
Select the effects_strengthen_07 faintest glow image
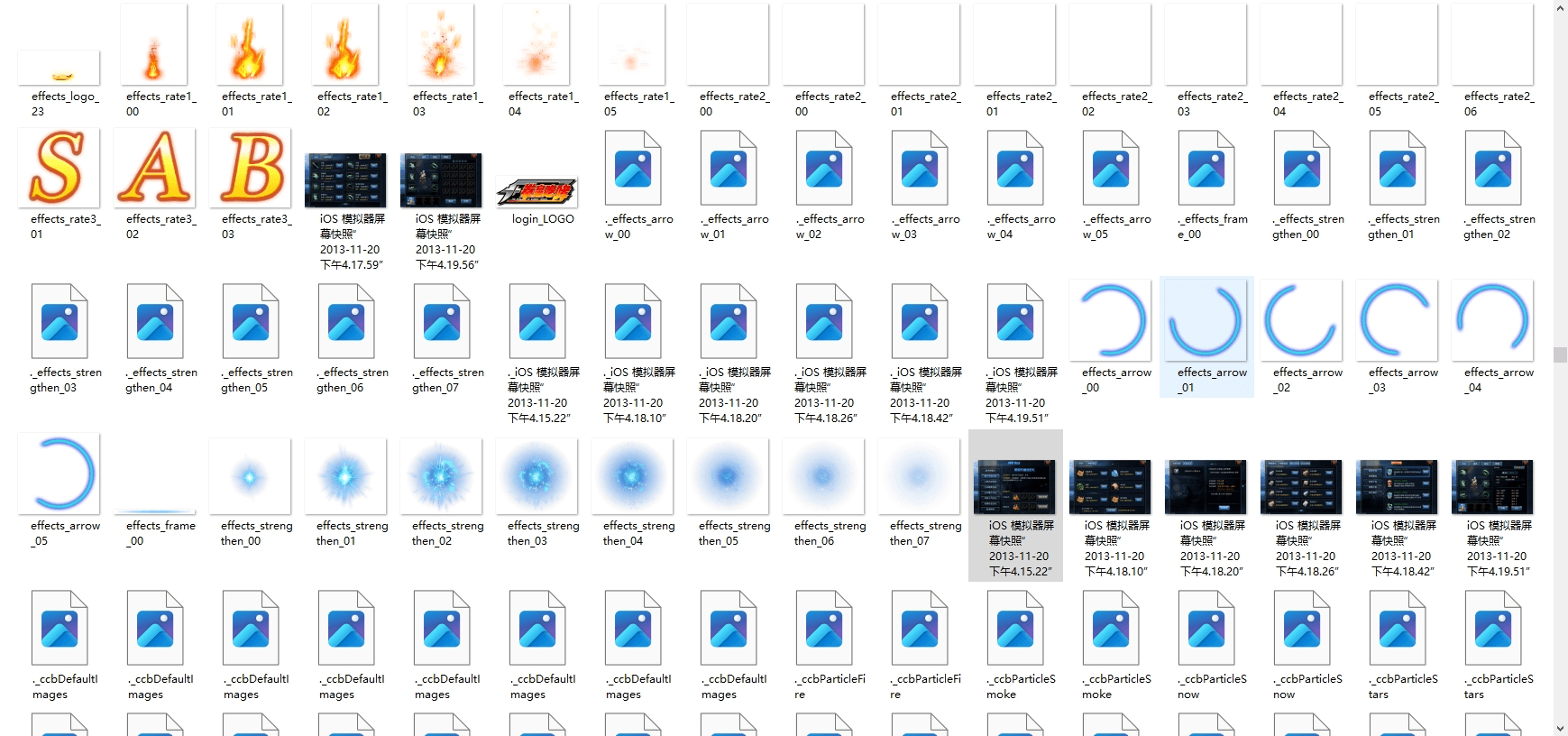coord(919,476)
